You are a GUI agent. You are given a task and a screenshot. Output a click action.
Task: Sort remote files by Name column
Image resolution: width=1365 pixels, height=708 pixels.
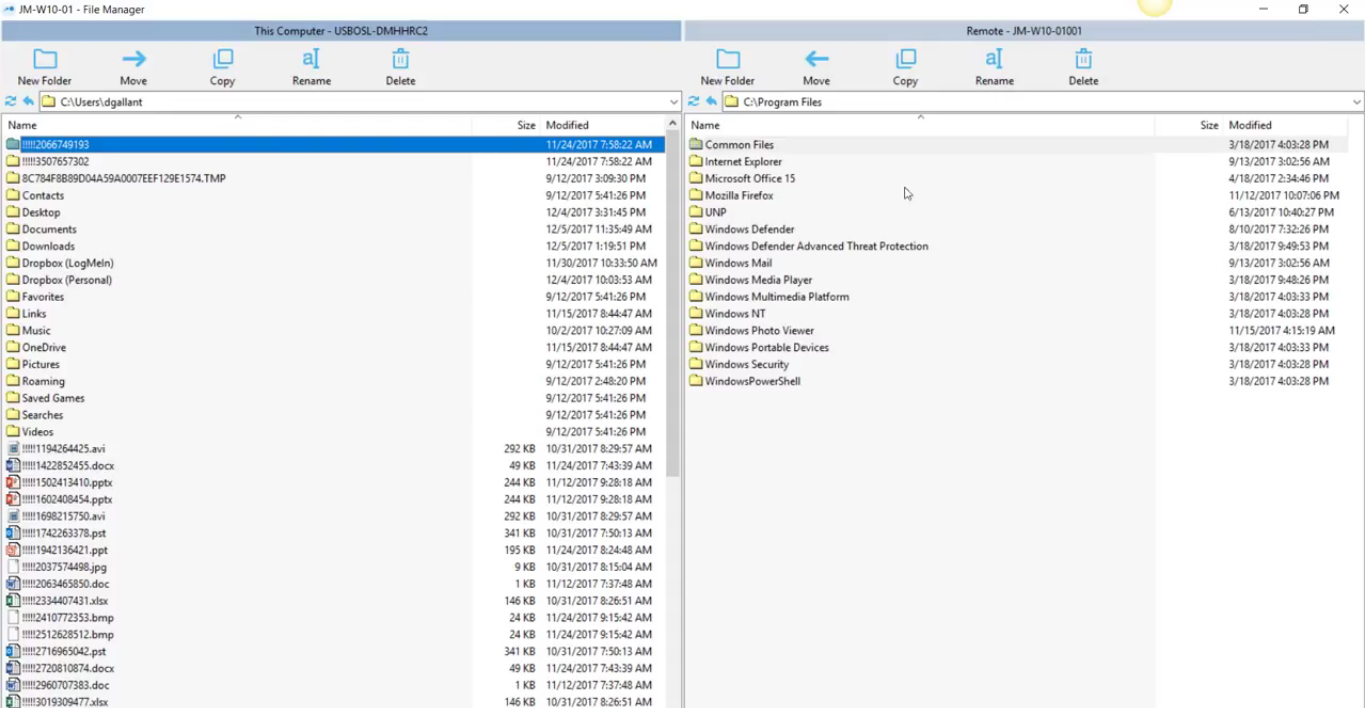pyautogui.click(x=706, y=125)
